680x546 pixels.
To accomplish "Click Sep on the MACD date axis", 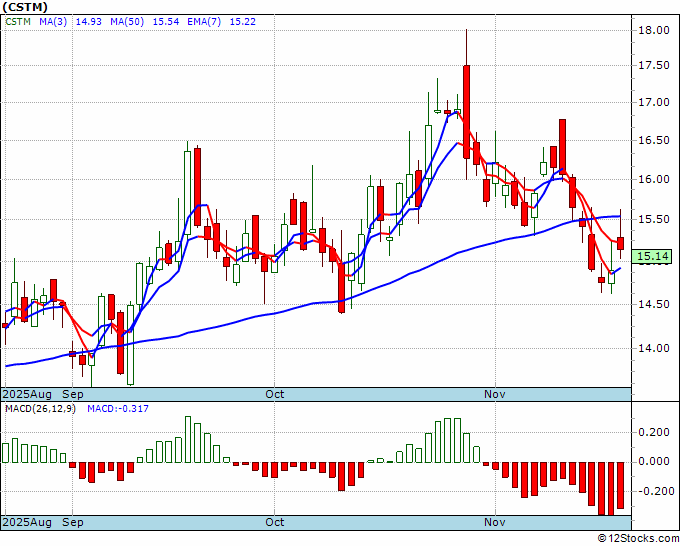I will click(x=73, y=522).
